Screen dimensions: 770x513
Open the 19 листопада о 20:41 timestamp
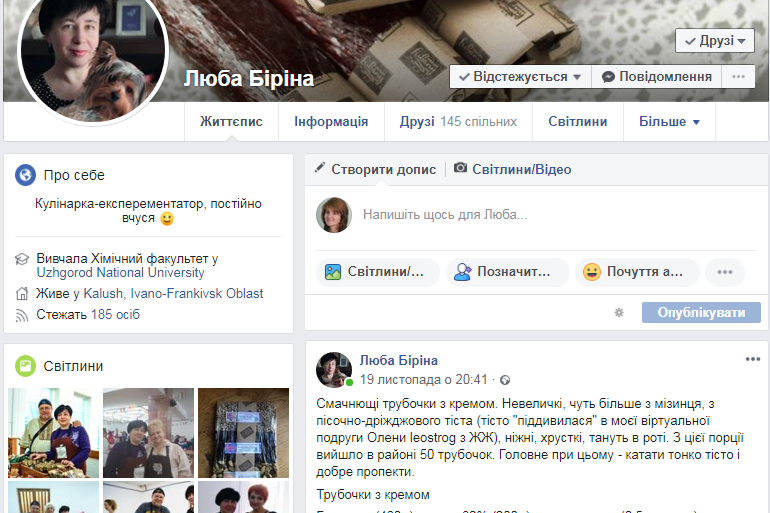coord(424,380)
